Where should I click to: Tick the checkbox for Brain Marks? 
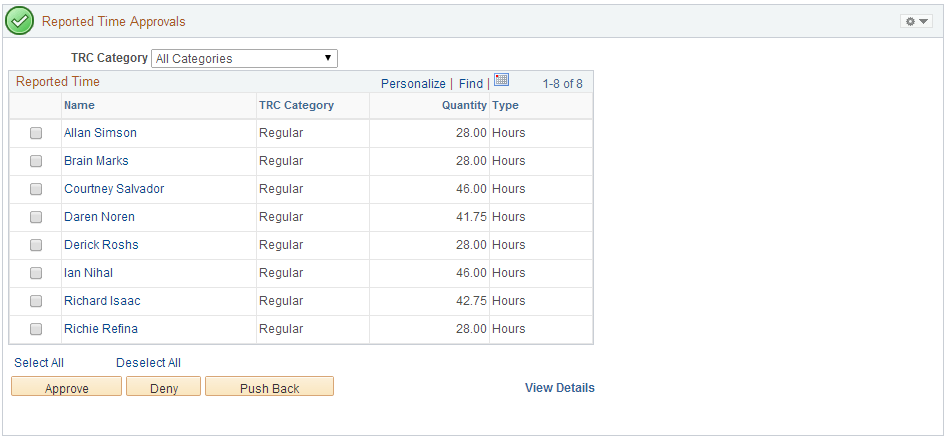click(x=36, y=161)
